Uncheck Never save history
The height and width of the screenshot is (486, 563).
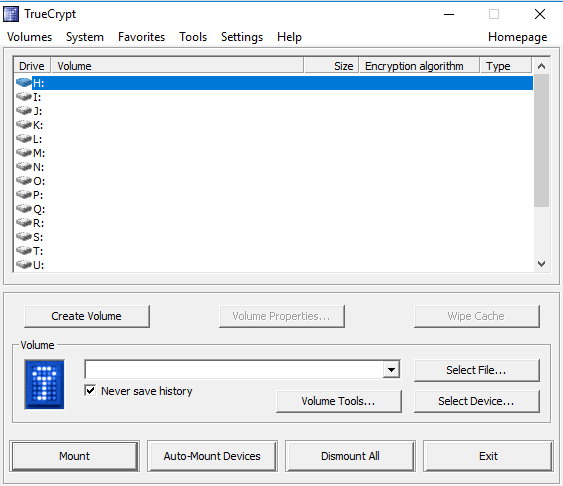(90, 391)
